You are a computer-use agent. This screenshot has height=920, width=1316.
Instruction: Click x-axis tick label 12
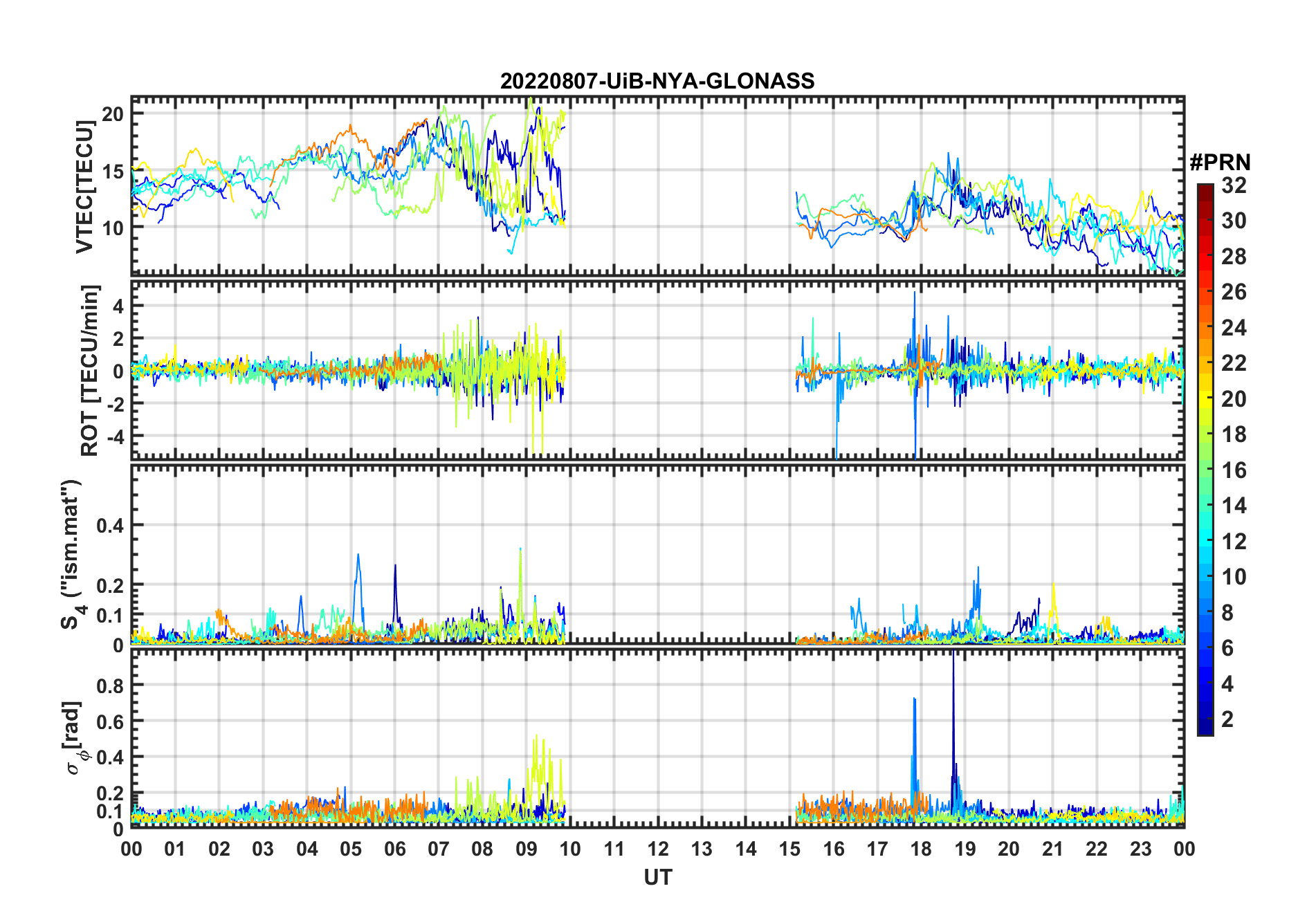click(x=658, y=849)
